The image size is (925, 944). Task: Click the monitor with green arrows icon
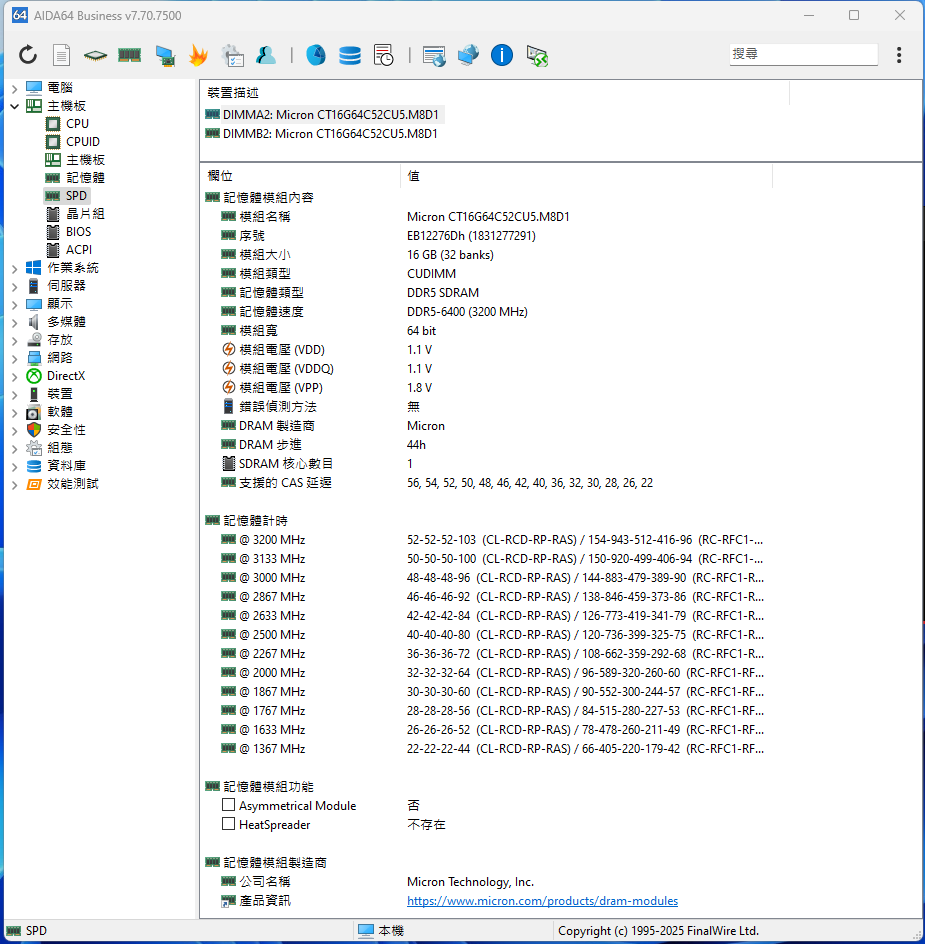point(537,56)
